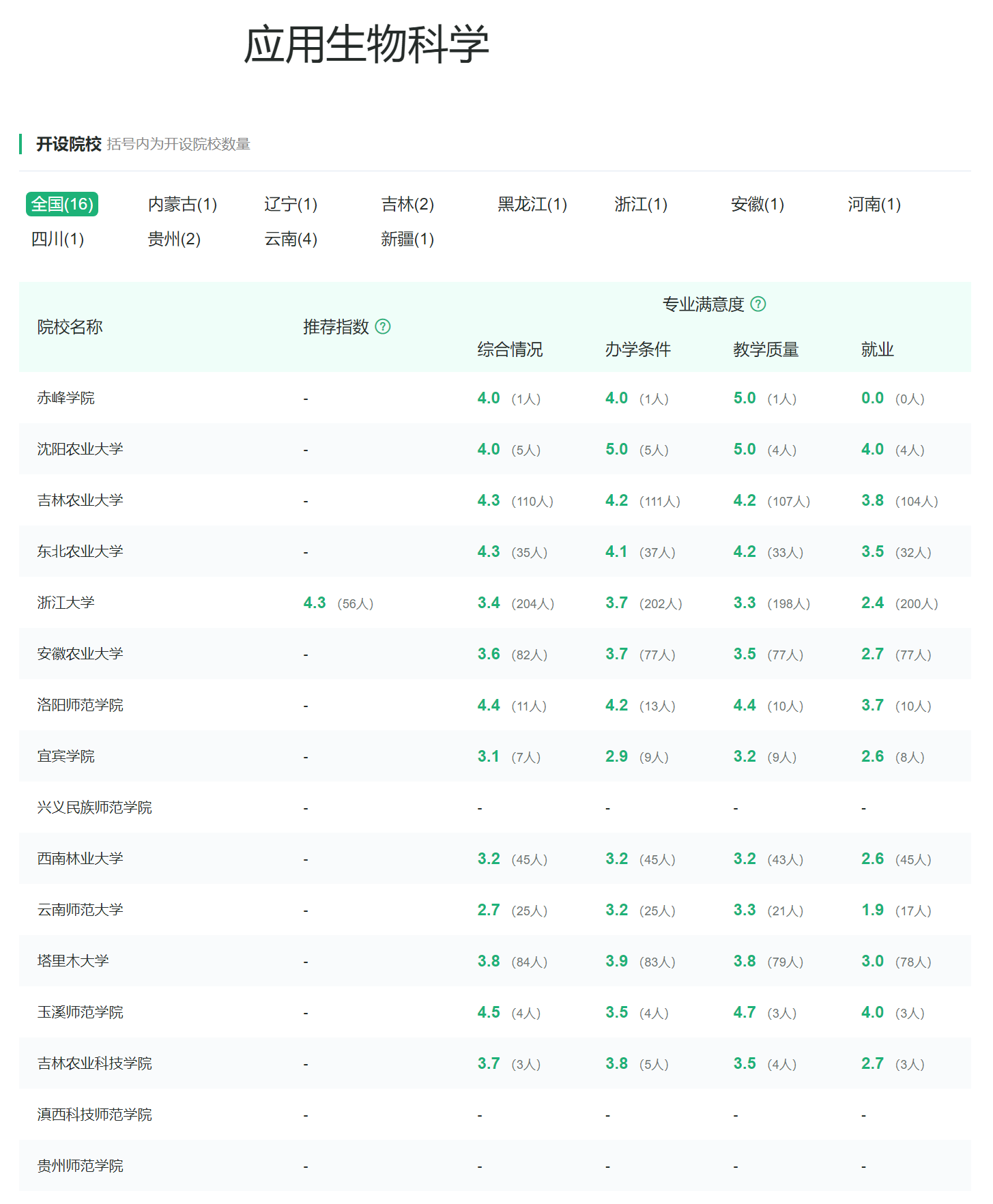Open the 滇西科技师范学院 school link
This screenshot has width=993, height=1204.
tap(94, 1115)
